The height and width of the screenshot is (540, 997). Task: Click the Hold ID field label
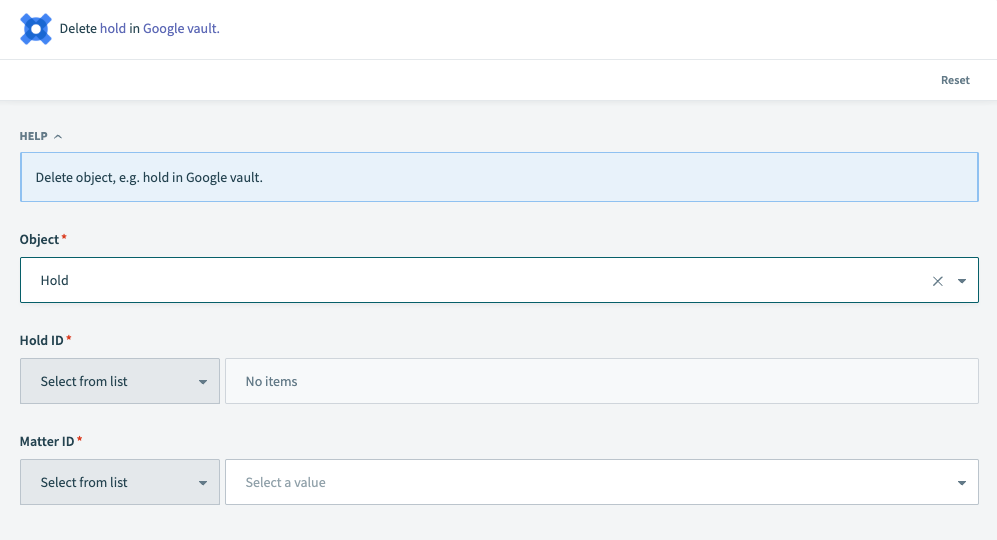pyautogui.click(x=42, y=341)
